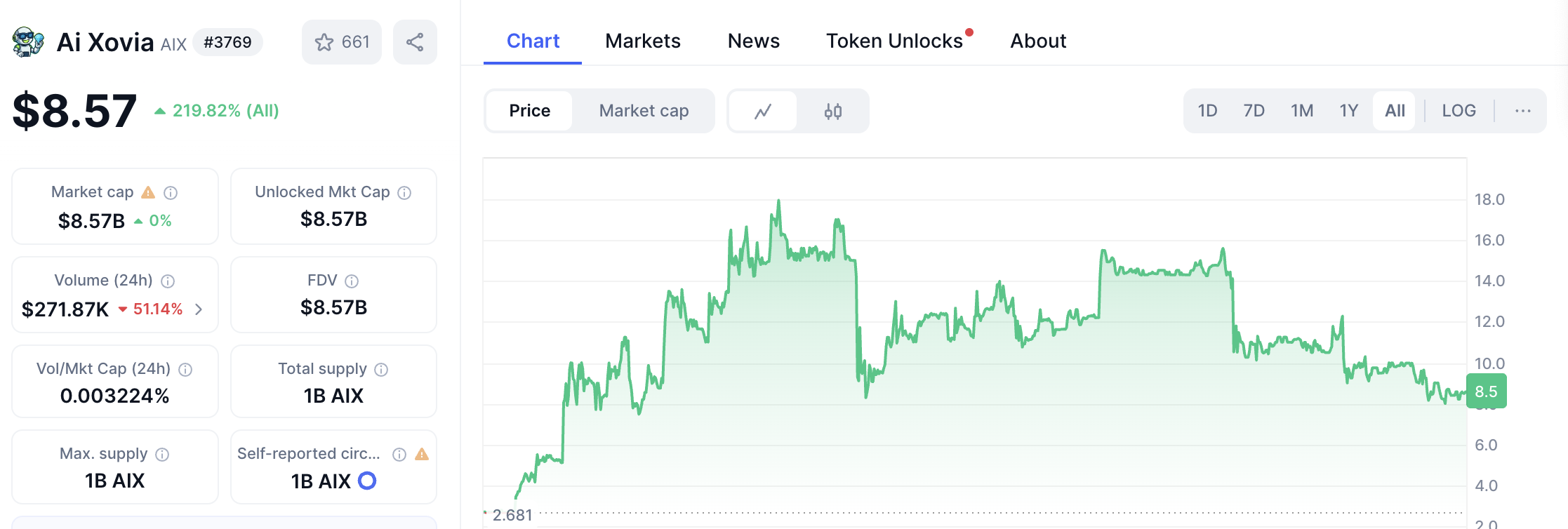Switch to candlestick chart view icon
1568x529 pixels.
coord(833,111)
